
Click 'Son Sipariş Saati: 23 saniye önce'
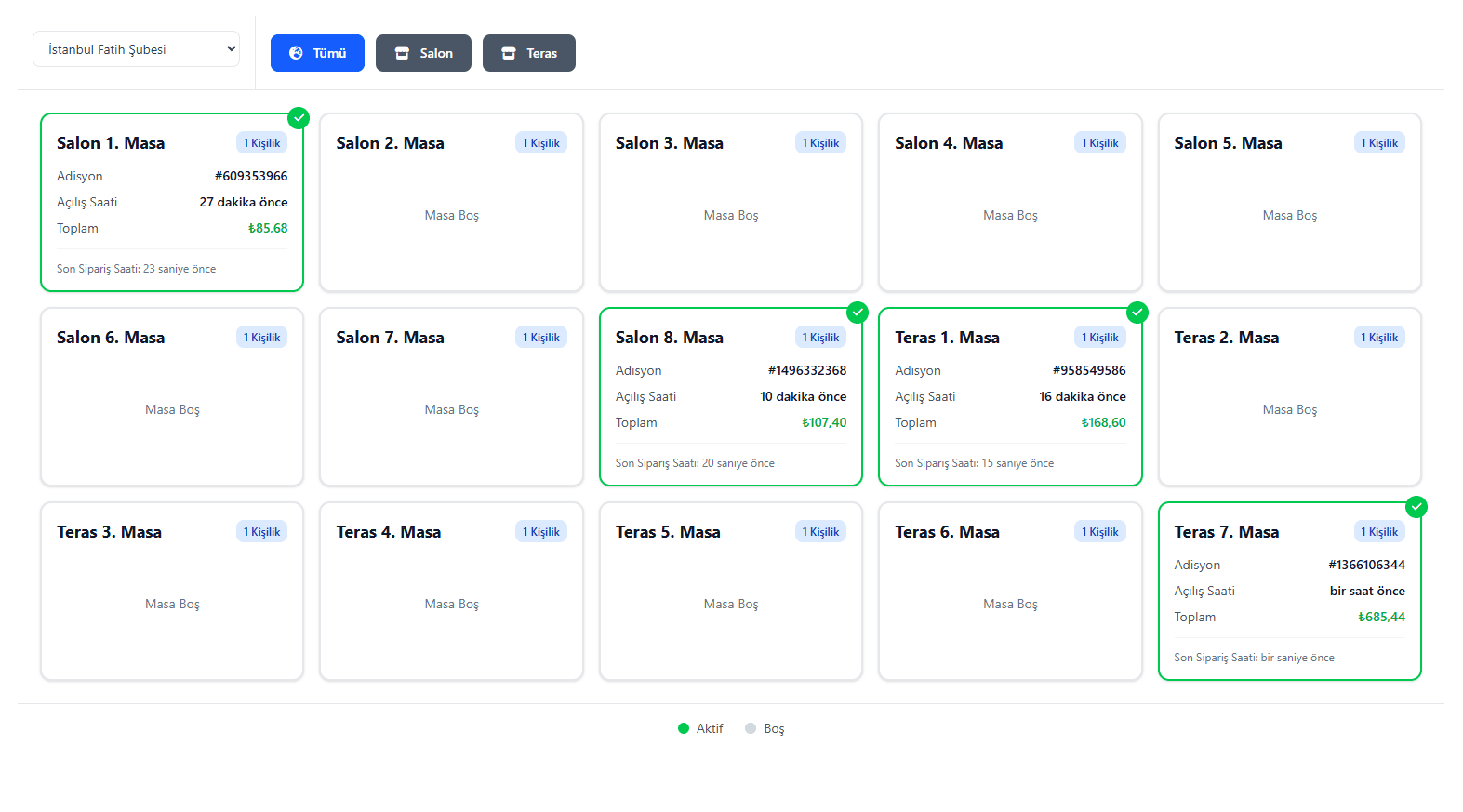(136, 269)
